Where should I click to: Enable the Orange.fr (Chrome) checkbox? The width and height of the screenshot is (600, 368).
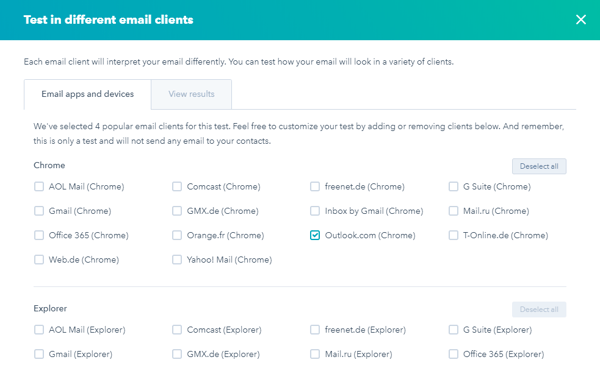(177, 235)
